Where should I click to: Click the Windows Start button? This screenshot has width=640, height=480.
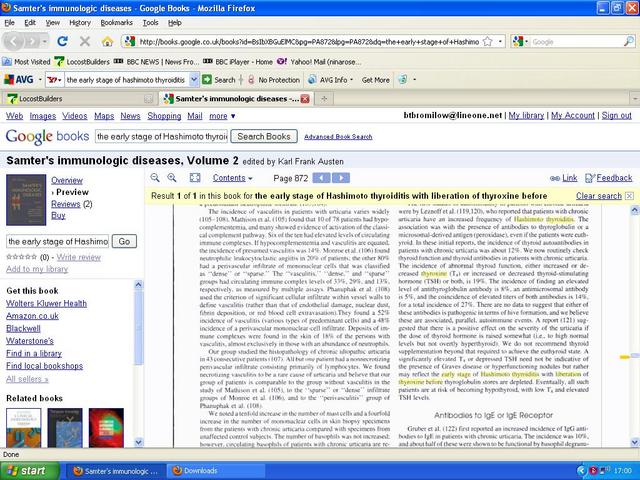[x=30, y=471]
